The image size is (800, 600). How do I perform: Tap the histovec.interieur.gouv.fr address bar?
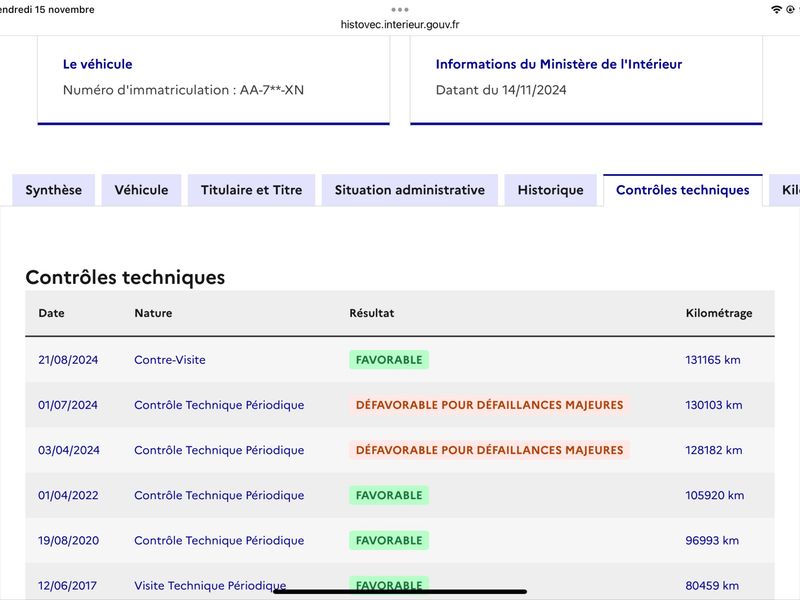[x=400, y=24]
